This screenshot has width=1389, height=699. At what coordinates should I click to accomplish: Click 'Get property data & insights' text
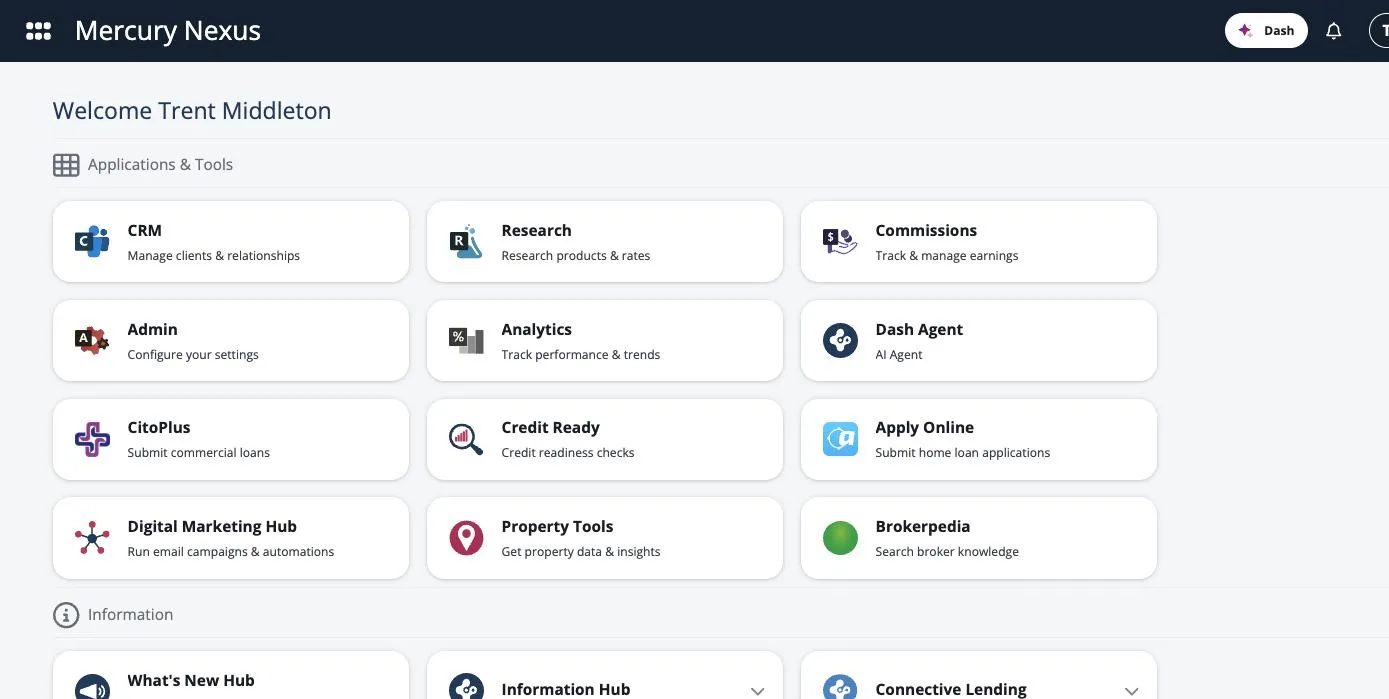(580, 552)
